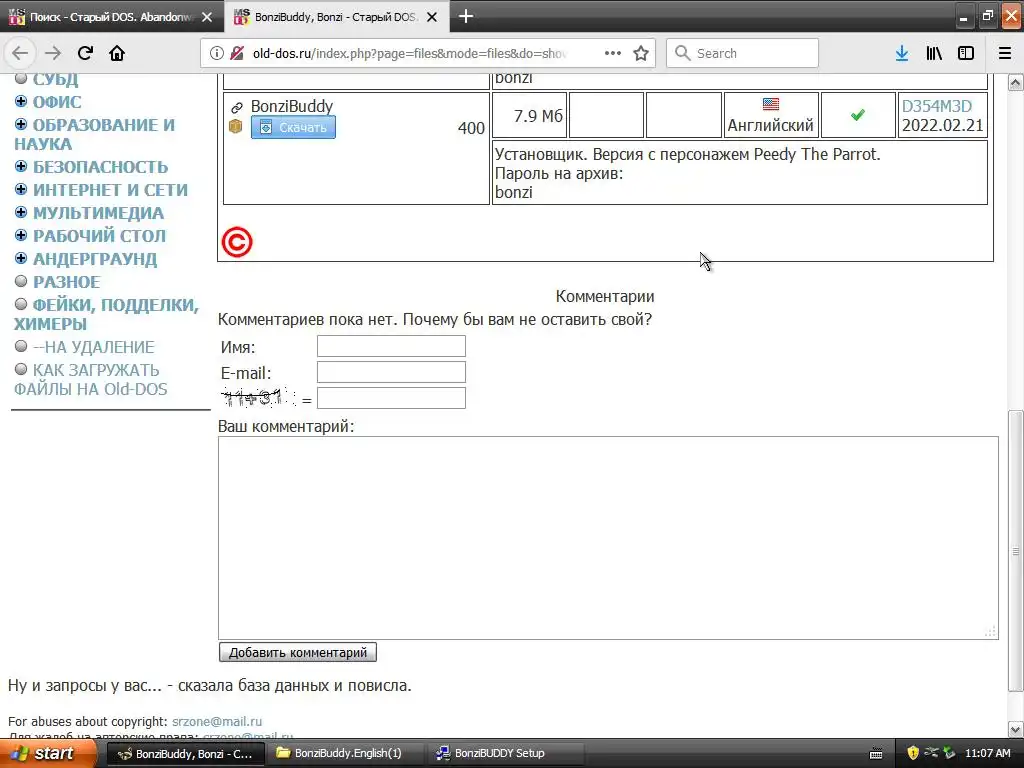Click the 400 download count

coord(471,128)
